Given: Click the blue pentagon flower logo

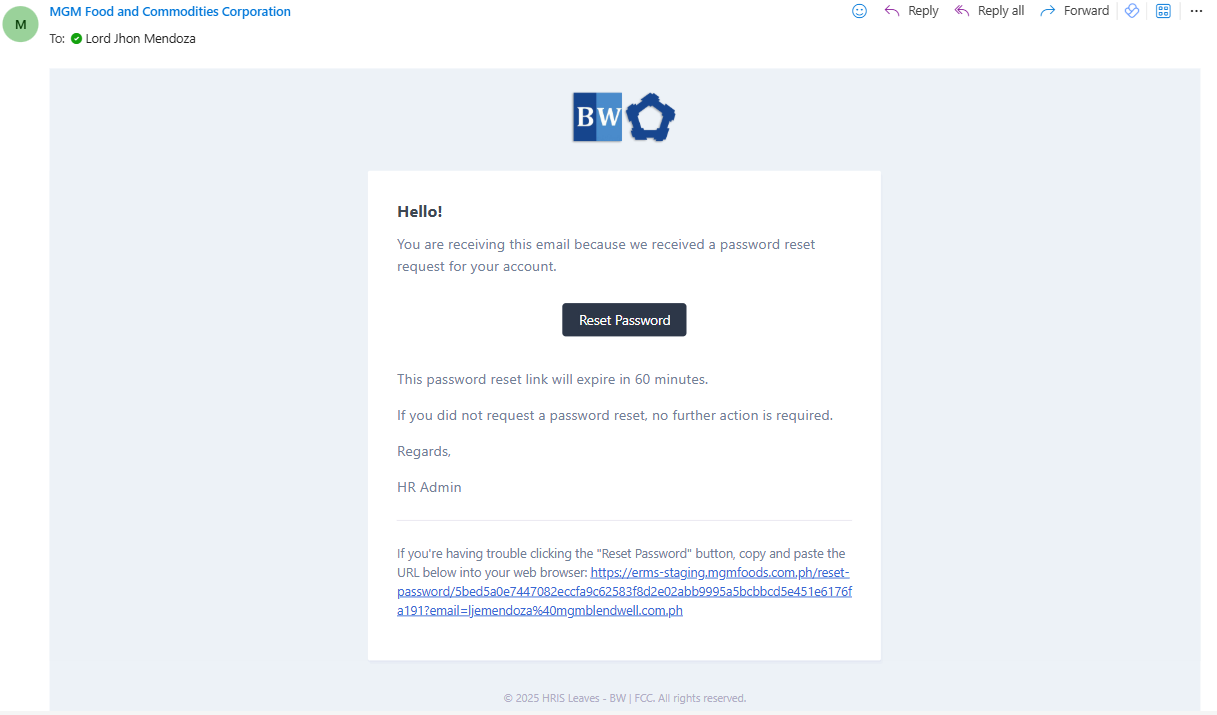Looking at the screenshot, I should [651, 117].
